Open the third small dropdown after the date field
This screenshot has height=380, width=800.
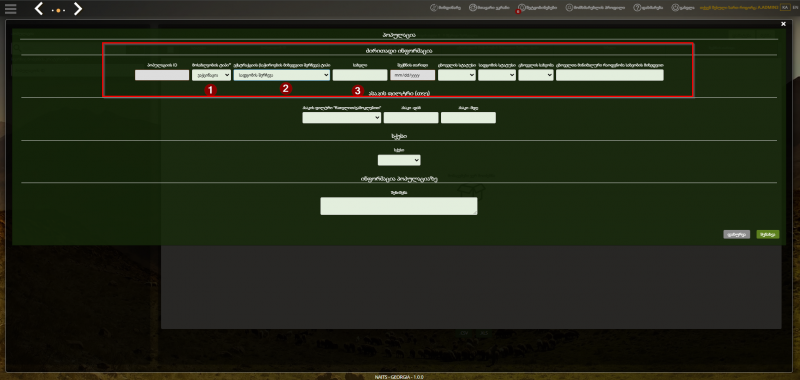[x=536, y=75]
